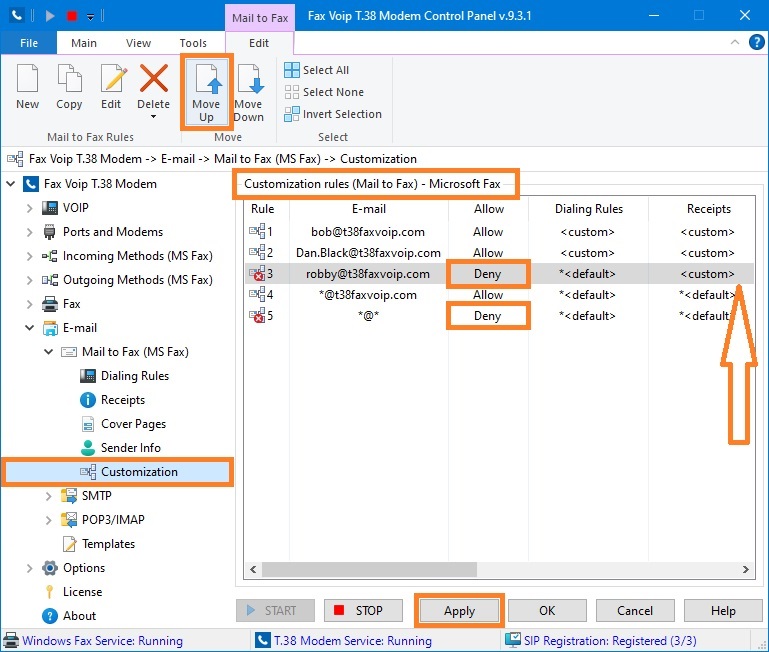This screenshot has height=652, width=769.
Task: Open quick access toolbar customize dropdown
Action: 90,17
